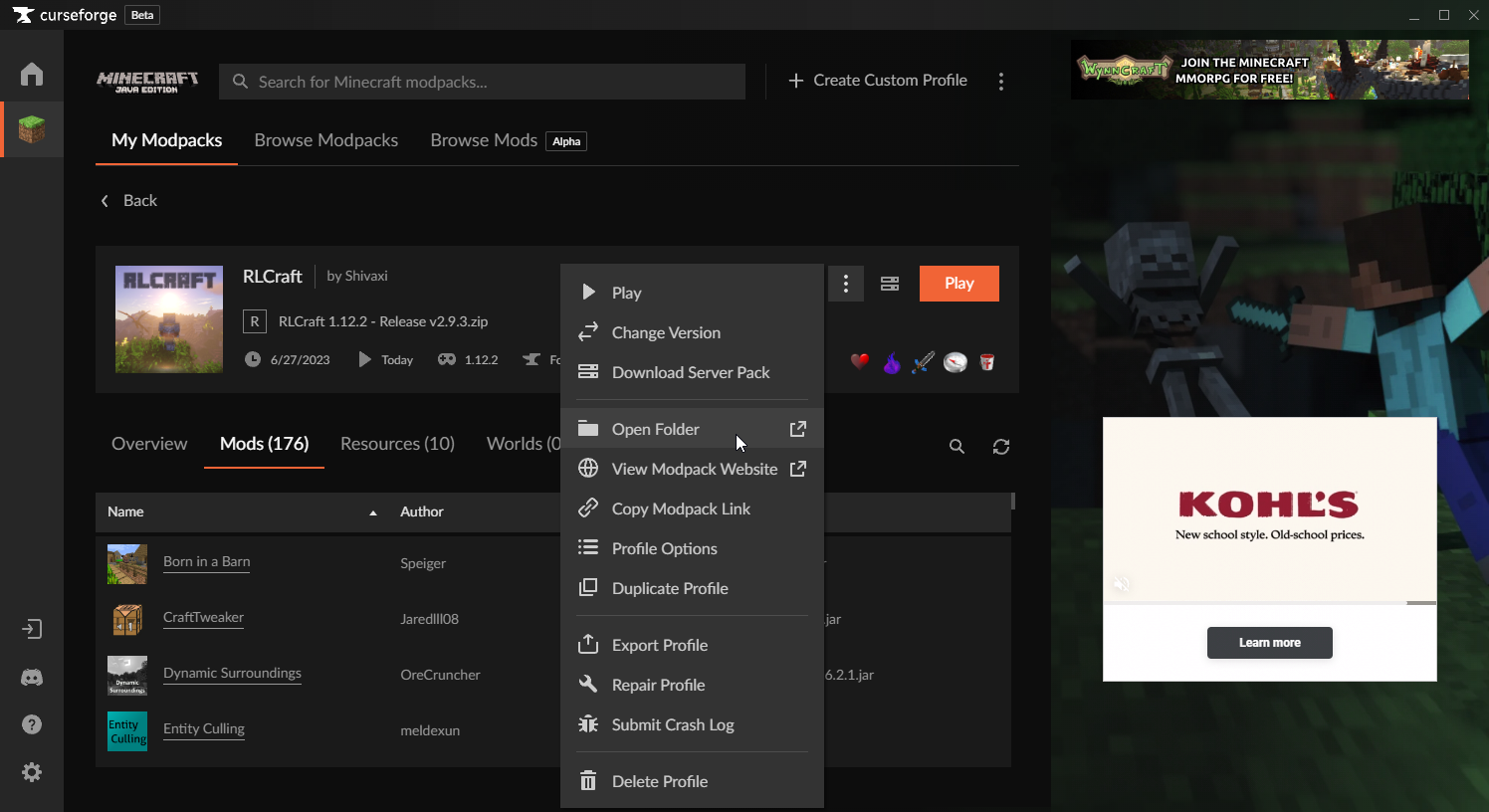The width and height of the screenshot is (1489, 812).
Task: Click the curseforge logo in title bar
Action: pos(65,15)
